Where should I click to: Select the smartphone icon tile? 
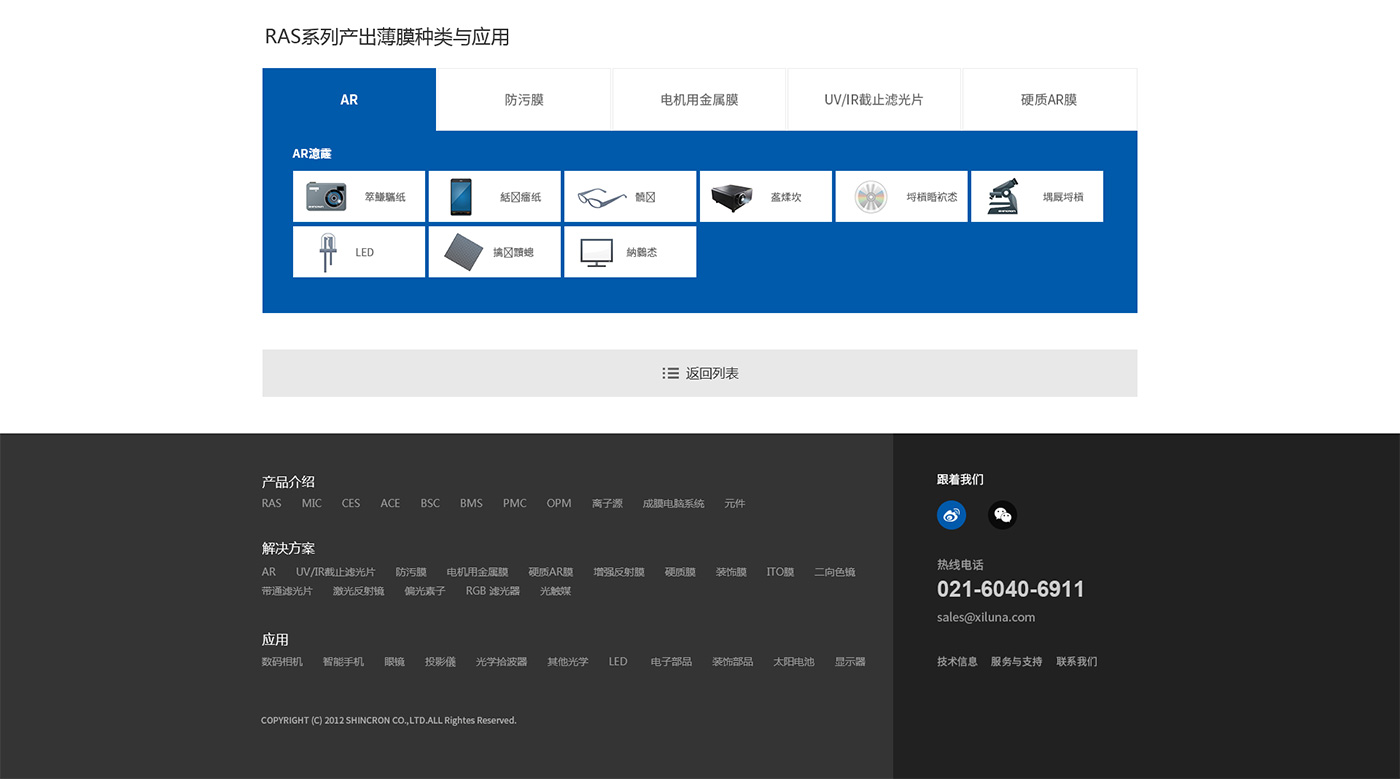[x=494, y=196]
